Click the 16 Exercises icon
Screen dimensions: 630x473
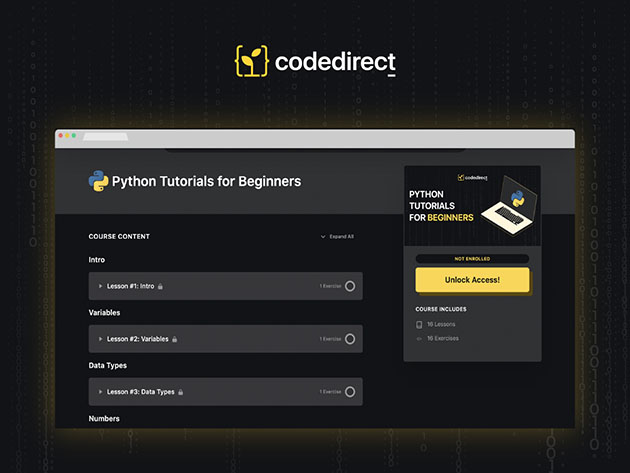[x=419, y=339]
